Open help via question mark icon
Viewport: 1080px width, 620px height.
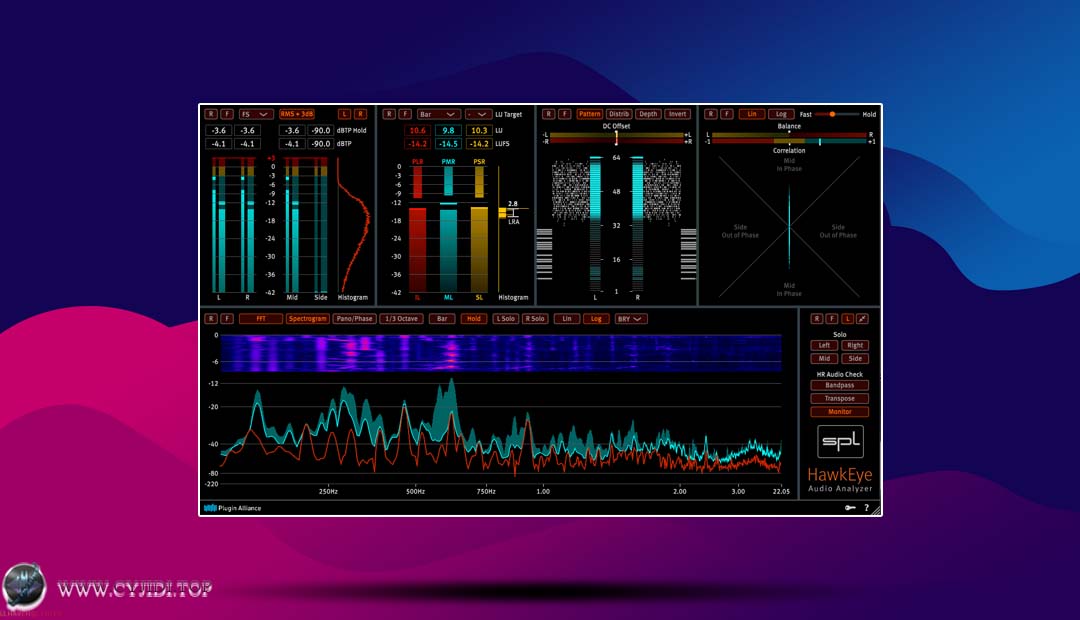tap(866, 508)
